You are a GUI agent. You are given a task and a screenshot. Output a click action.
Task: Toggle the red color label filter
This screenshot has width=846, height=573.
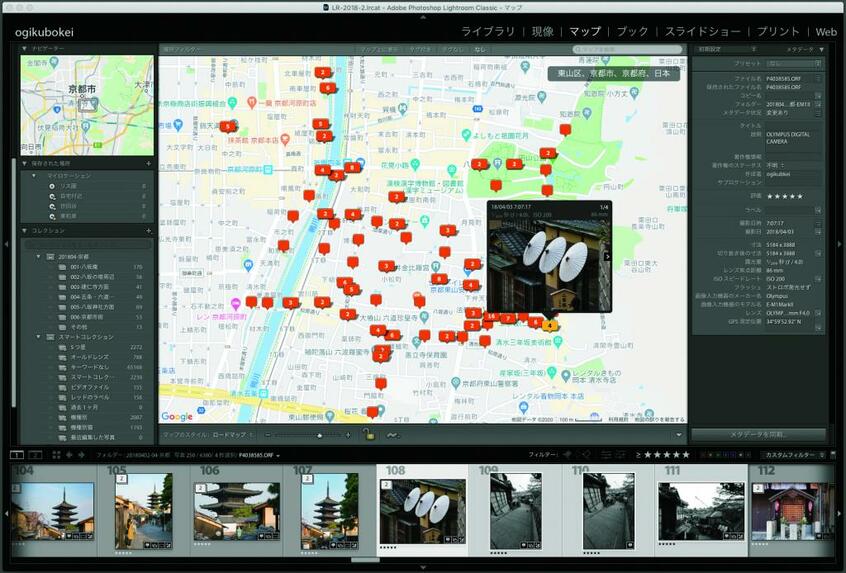click(705, 455)
